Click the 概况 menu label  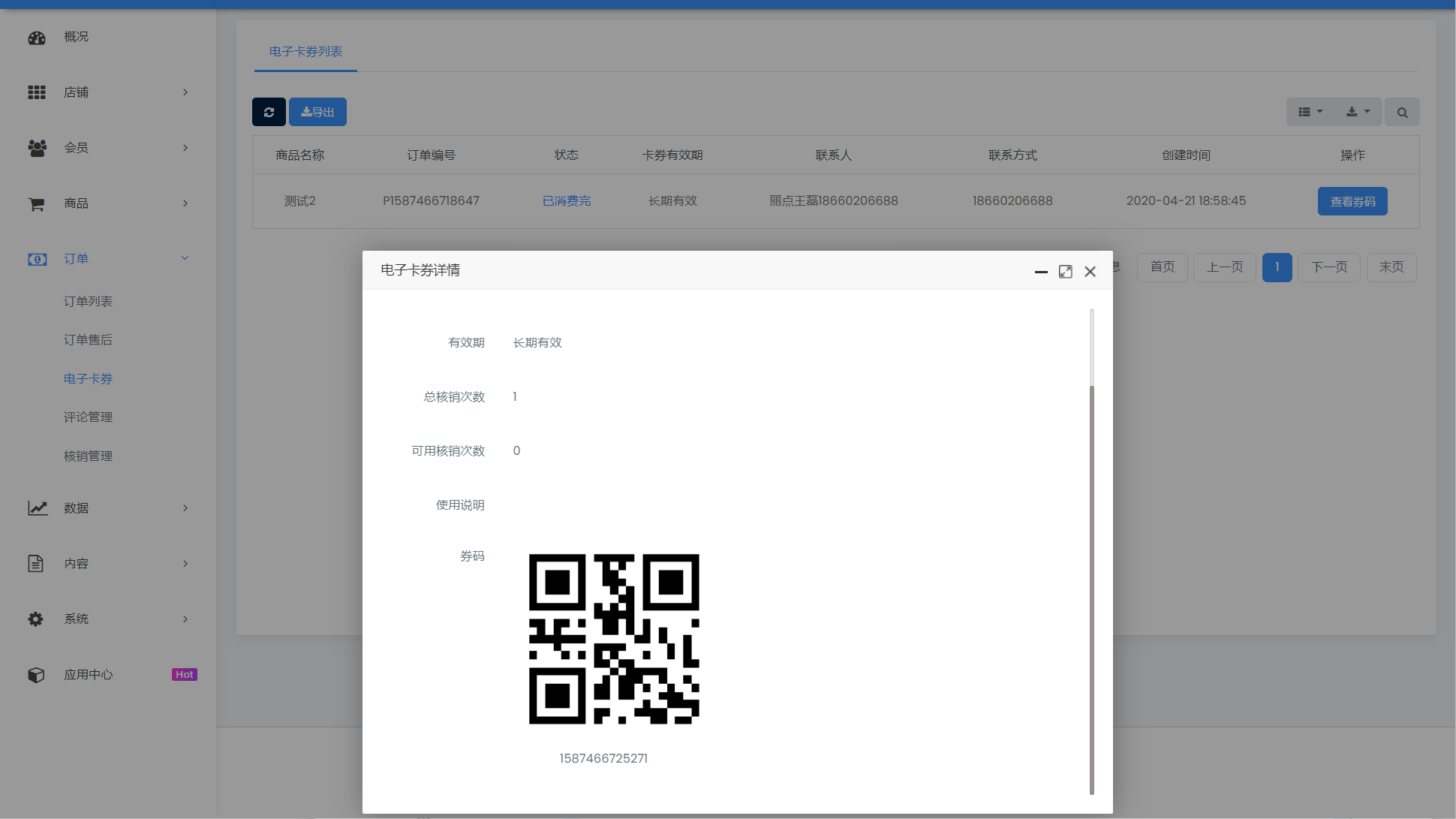76,37
